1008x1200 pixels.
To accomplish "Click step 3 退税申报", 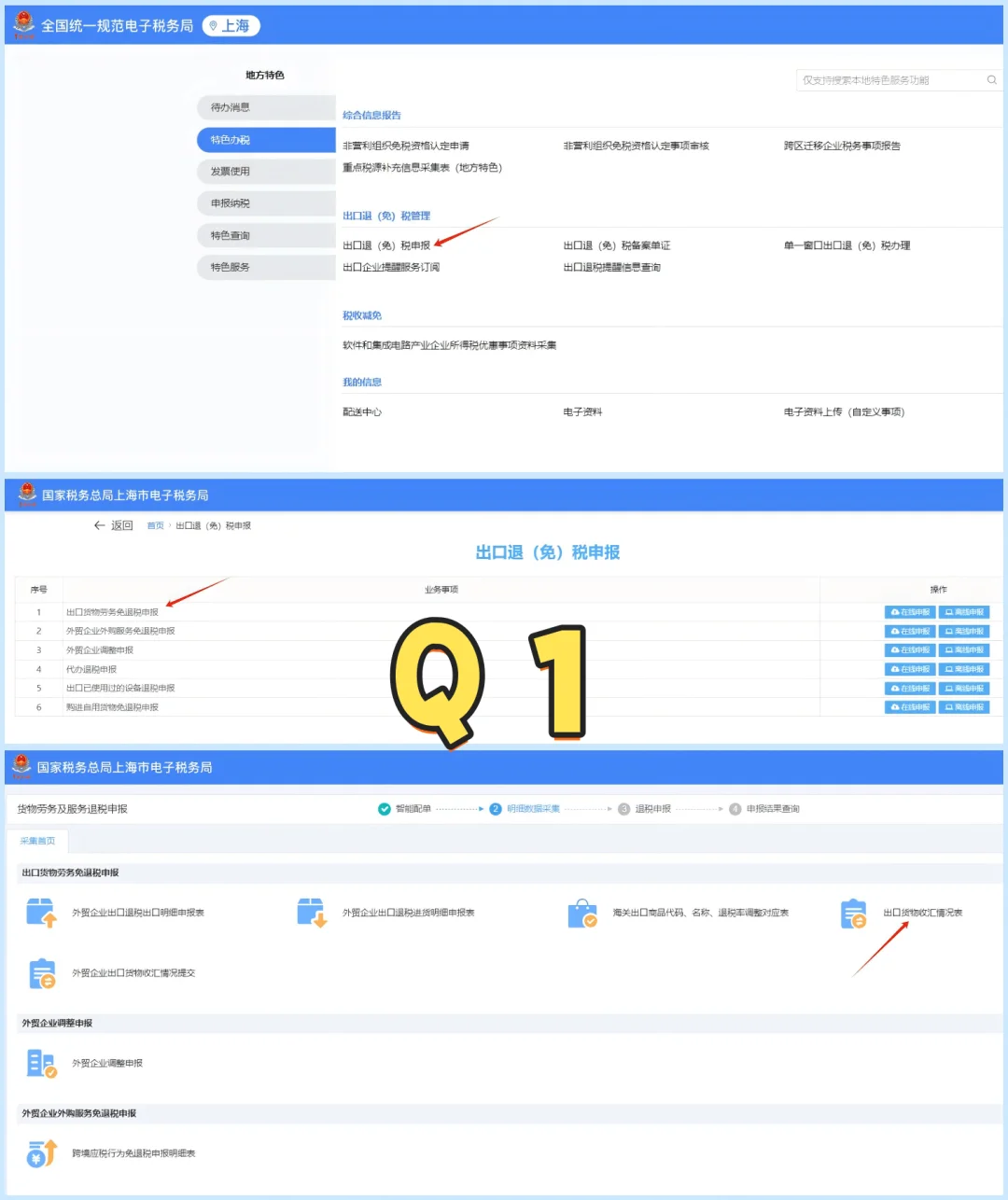I will 645,809.
